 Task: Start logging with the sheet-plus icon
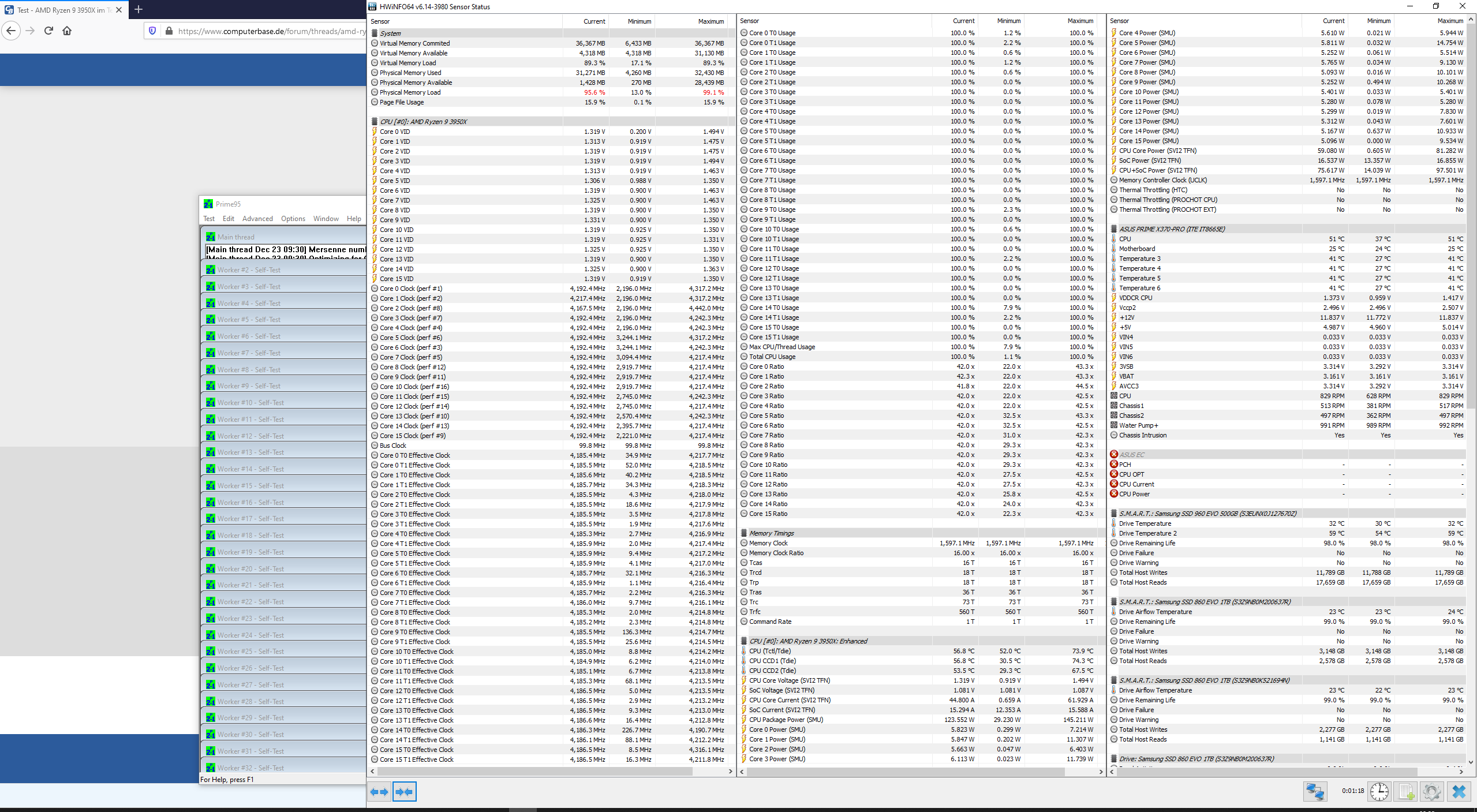1406,791
